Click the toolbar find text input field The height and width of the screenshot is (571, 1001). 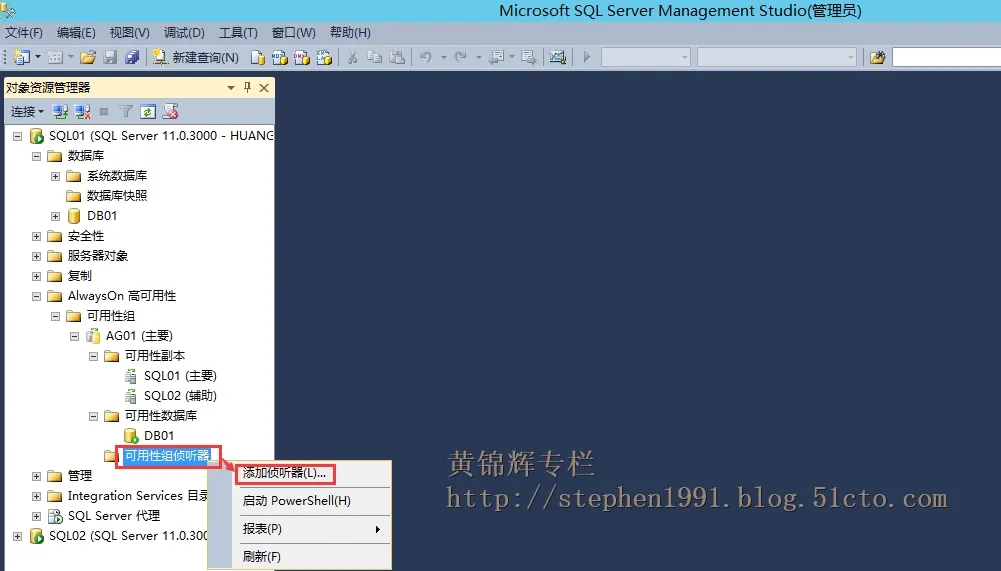click(x=946, y=57)
